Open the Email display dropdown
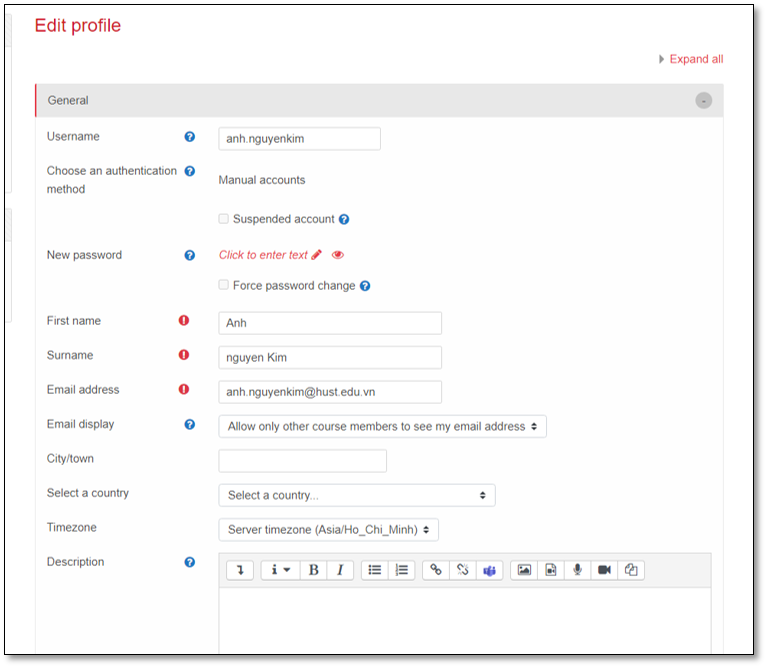 click(x=382, y=427)
